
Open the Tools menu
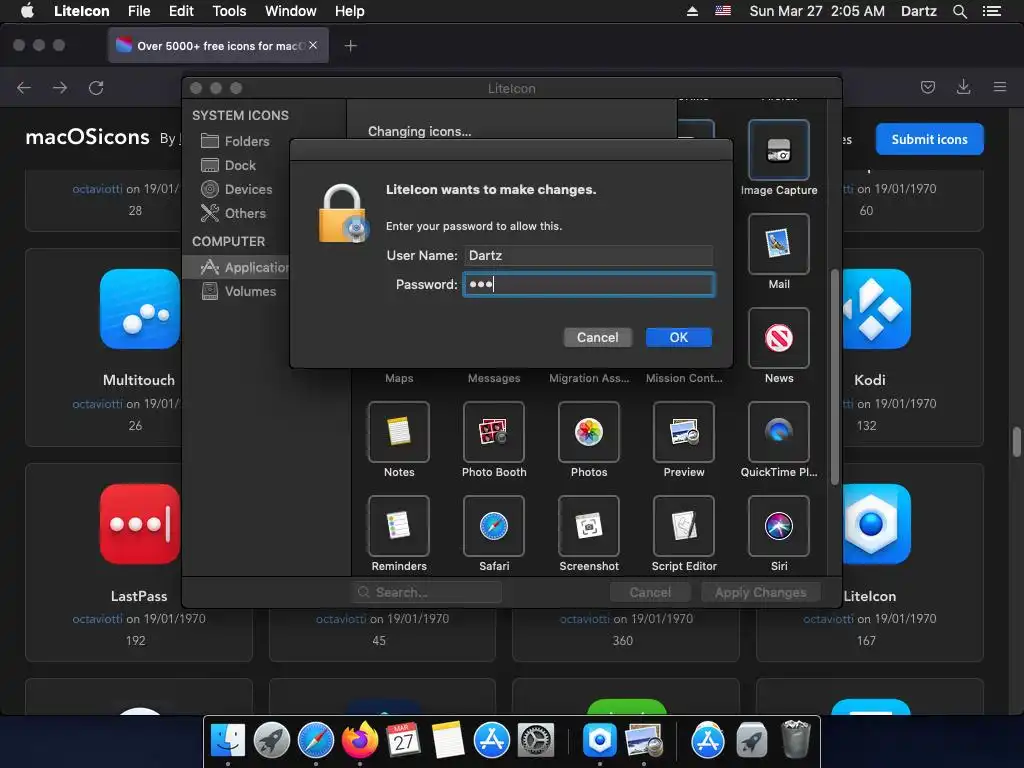tap(229, 11)
